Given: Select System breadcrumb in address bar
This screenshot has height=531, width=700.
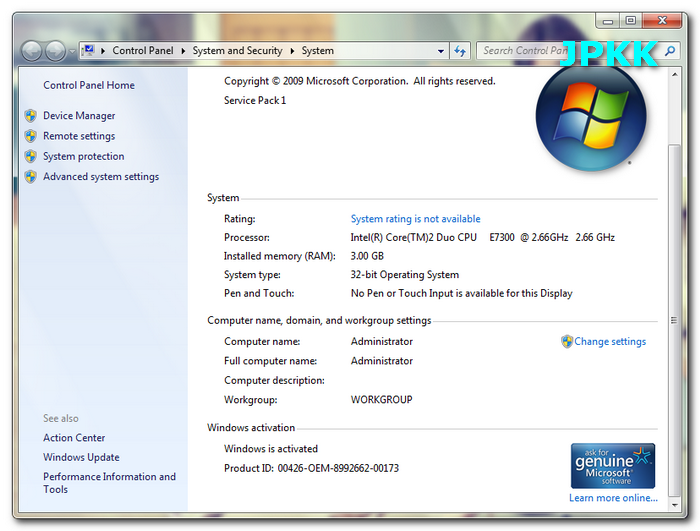Looking at the screenshot, I should tap(317, 50).
